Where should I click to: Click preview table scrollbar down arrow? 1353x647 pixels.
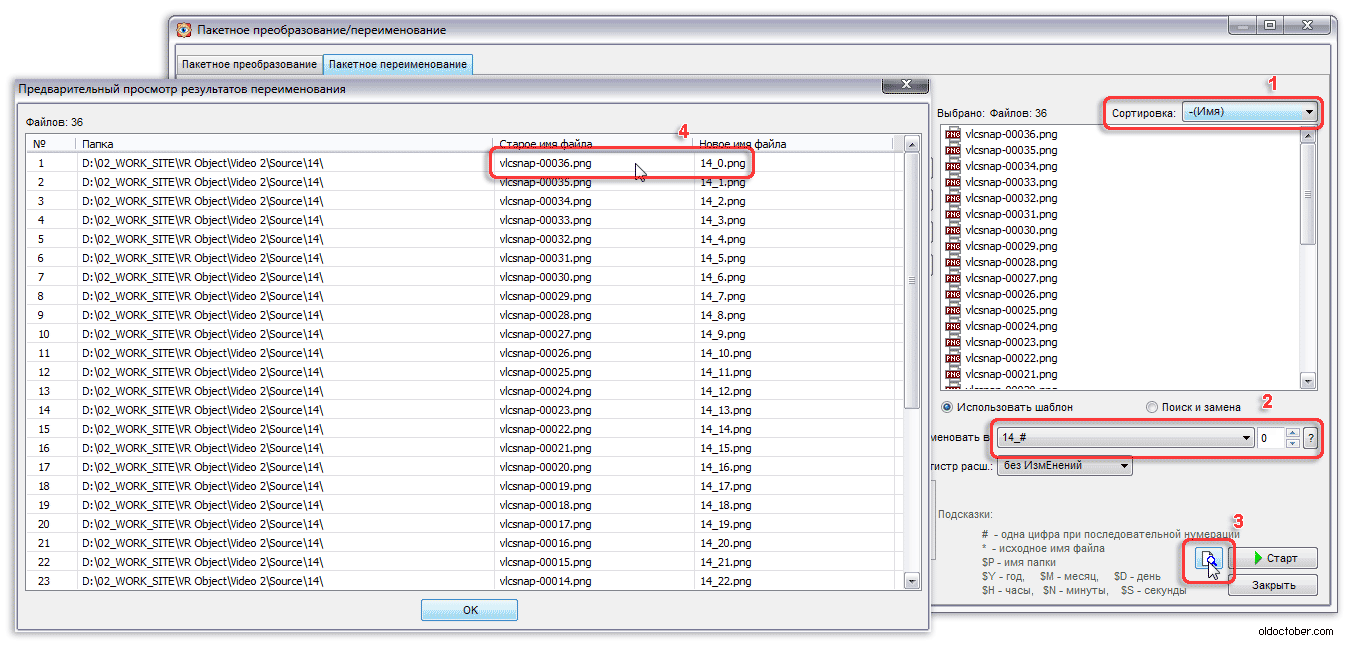(912, 581)
